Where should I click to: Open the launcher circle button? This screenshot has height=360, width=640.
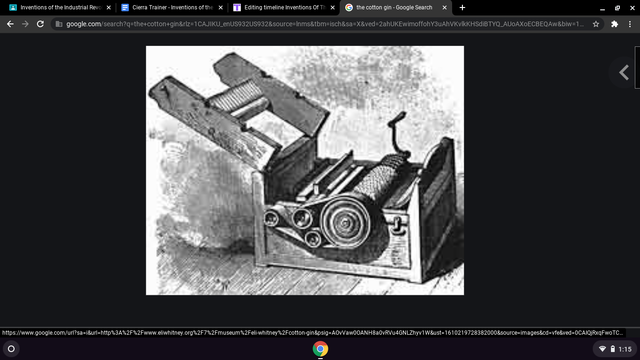tap(11, 349)
